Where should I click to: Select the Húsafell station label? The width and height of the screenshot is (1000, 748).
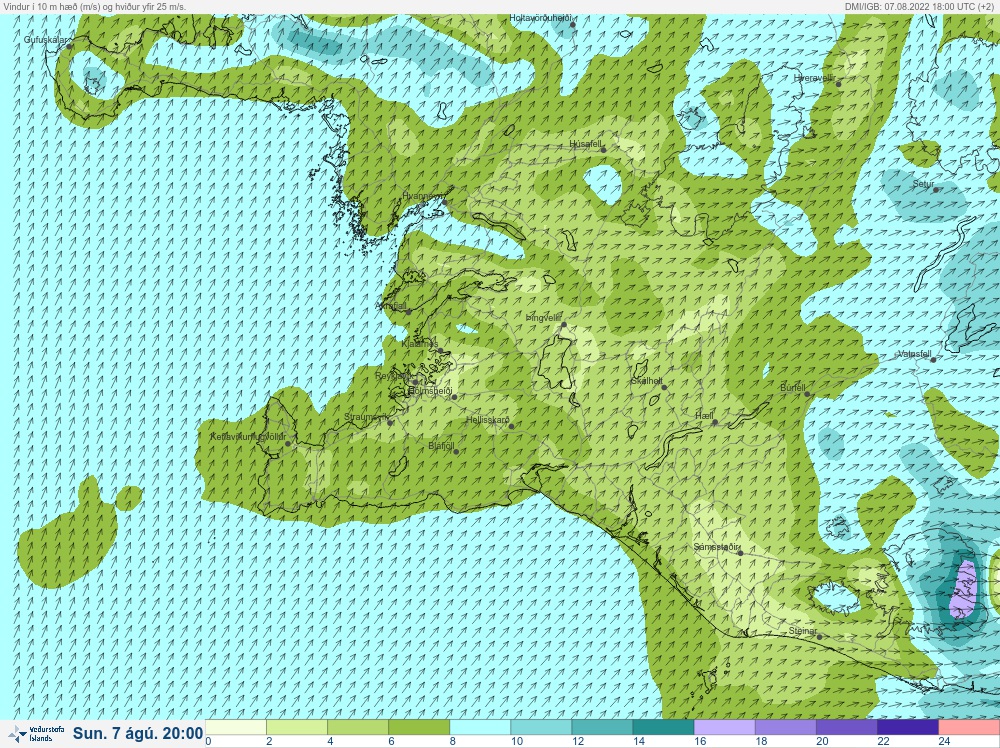pyautogui.click(x=585, y=144)
